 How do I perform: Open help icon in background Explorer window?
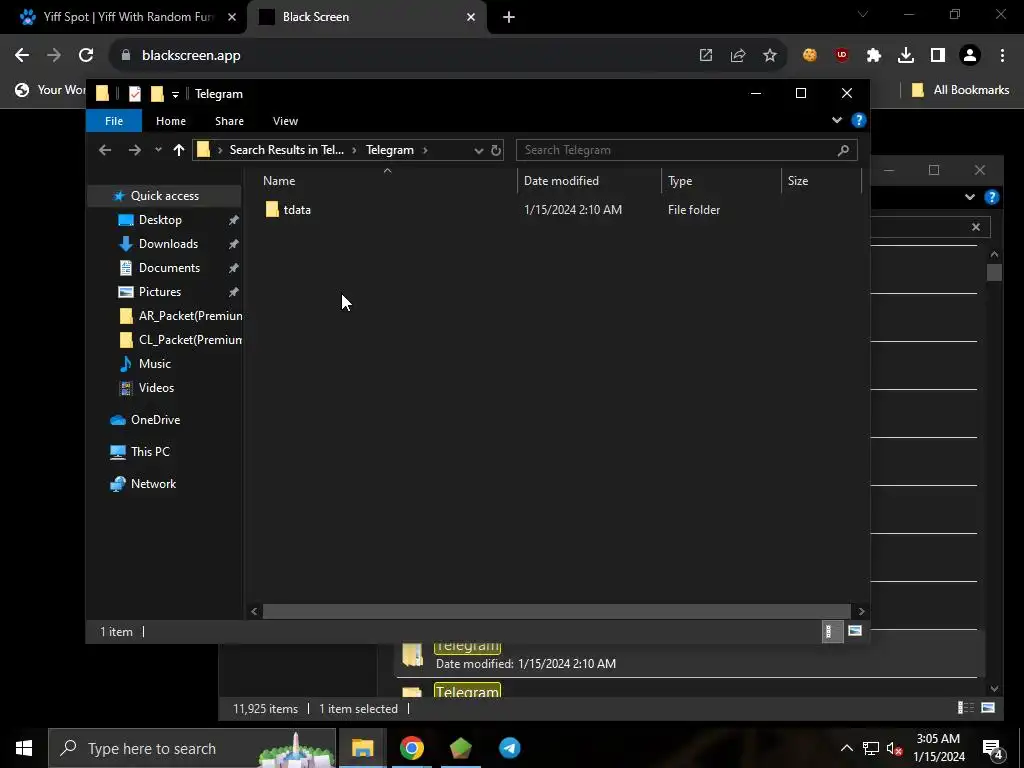point(992,197)
